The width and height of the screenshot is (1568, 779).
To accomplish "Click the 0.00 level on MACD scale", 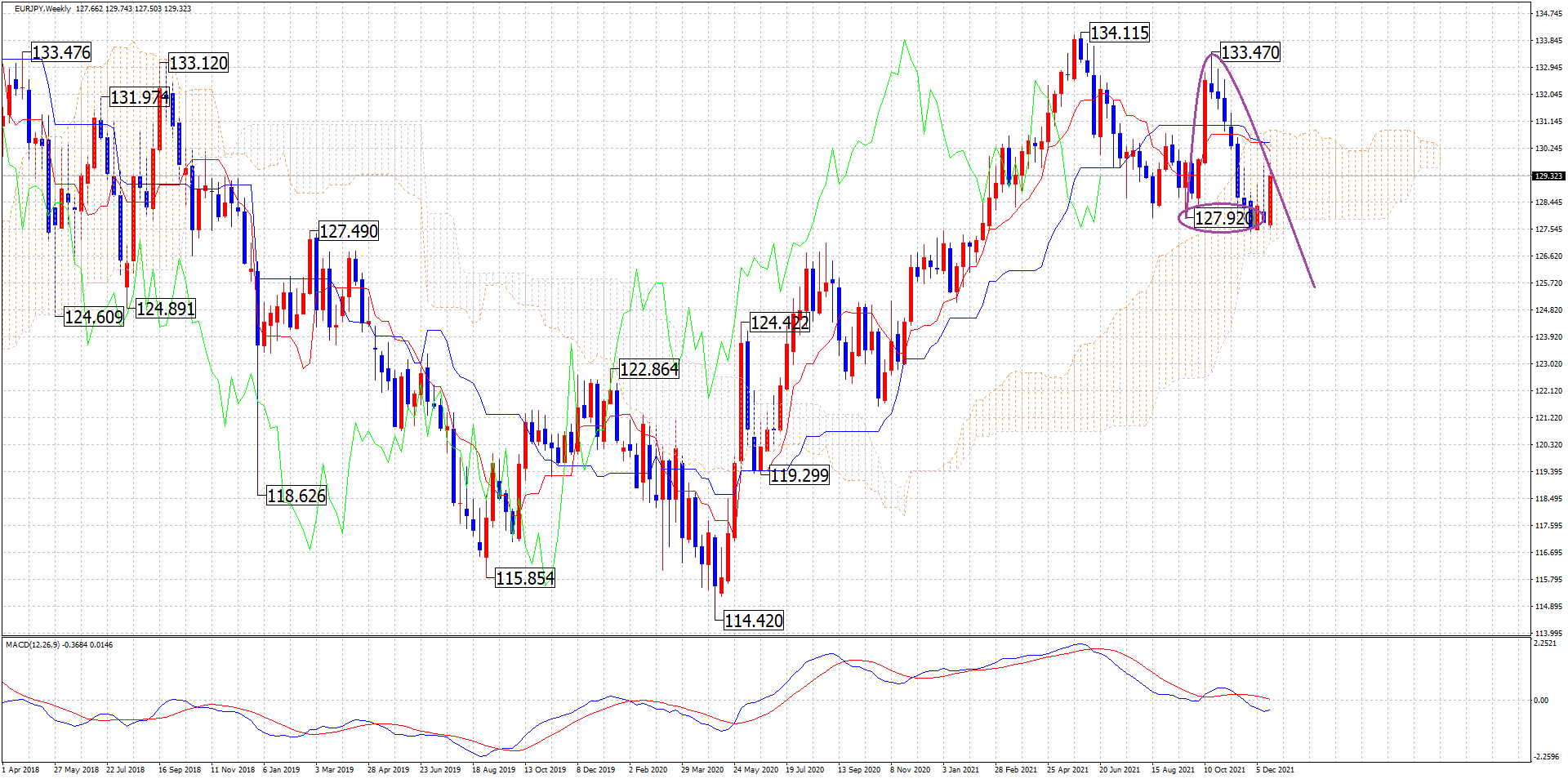I will pos(1540,701).
